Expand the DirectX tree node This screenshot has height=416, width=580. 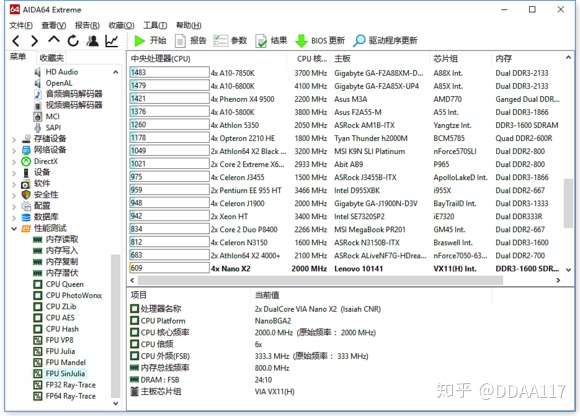click(14, 162)
